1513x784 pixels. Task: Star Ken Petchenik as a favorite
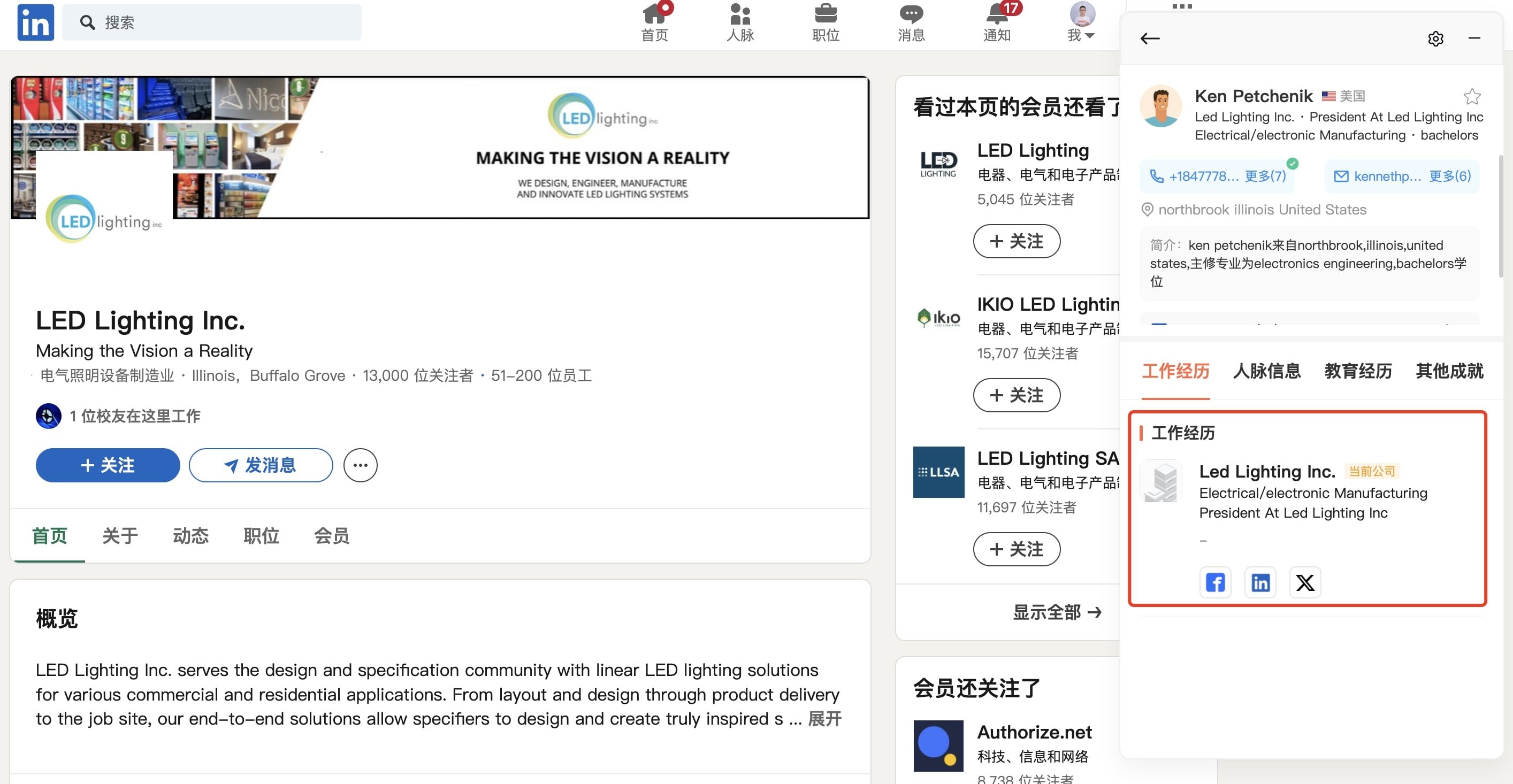(x=1472, y=96)
